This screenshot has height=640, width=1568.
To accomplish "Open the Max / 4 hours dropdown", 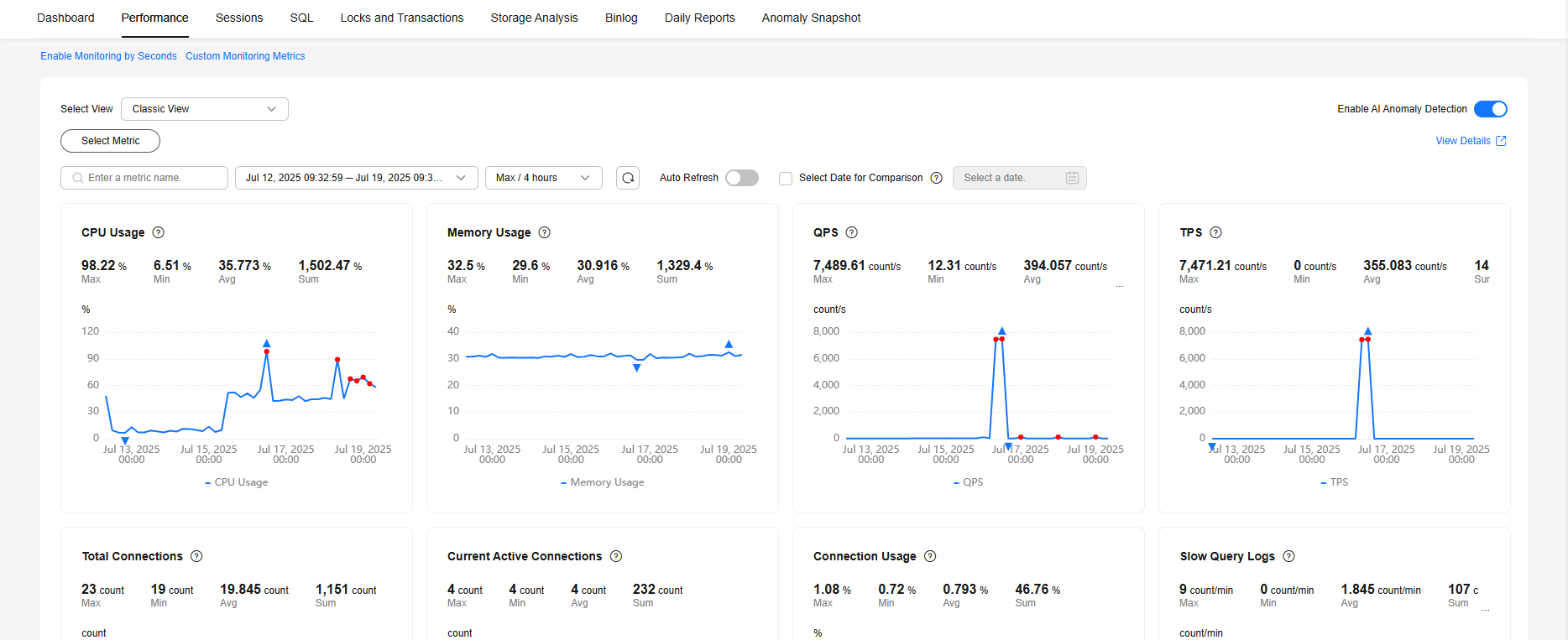I will pyautogui.click(x=544, y=178).
